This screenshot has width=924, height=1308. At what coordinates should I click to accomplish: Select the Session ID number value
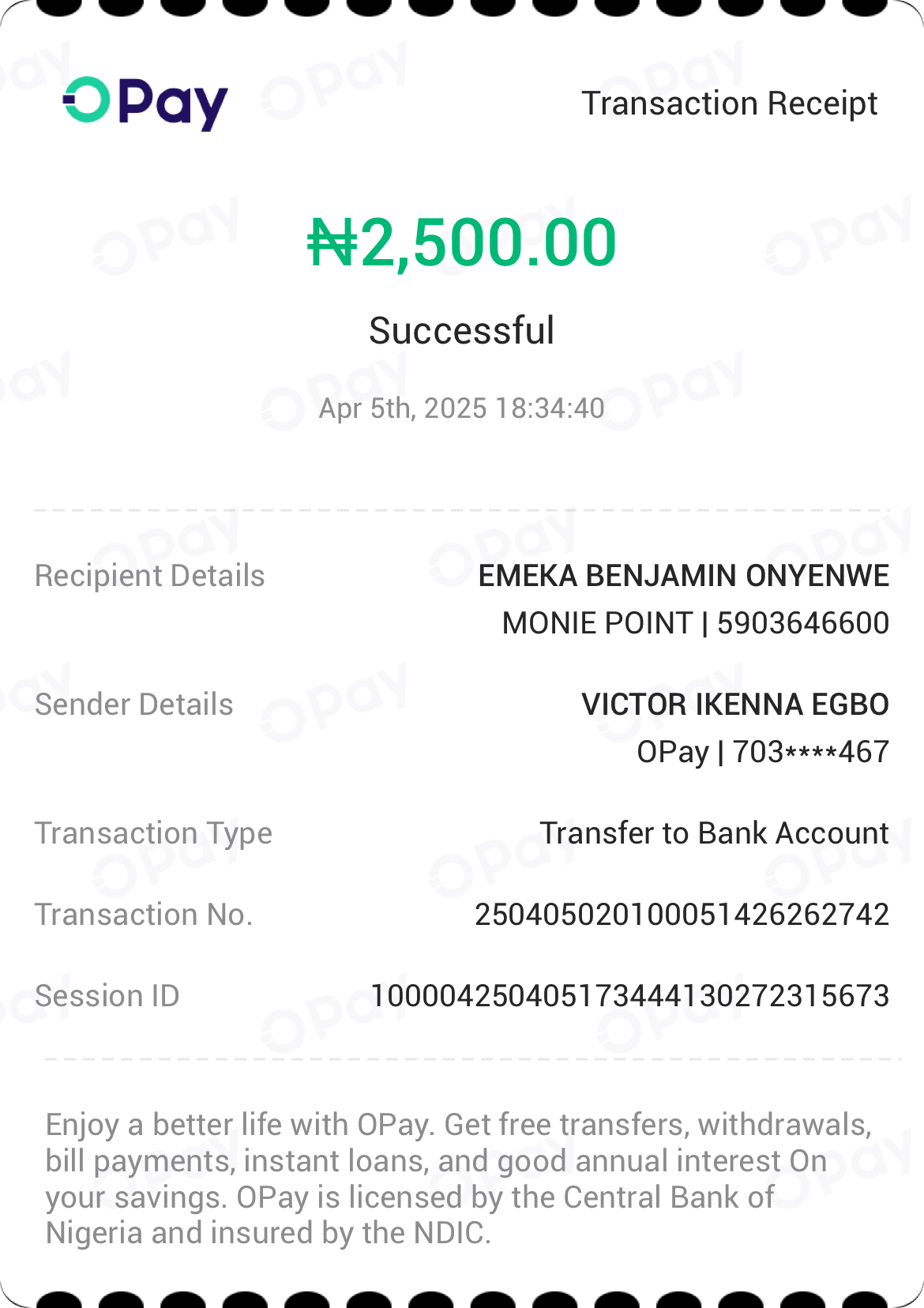[x=630, y=996]
